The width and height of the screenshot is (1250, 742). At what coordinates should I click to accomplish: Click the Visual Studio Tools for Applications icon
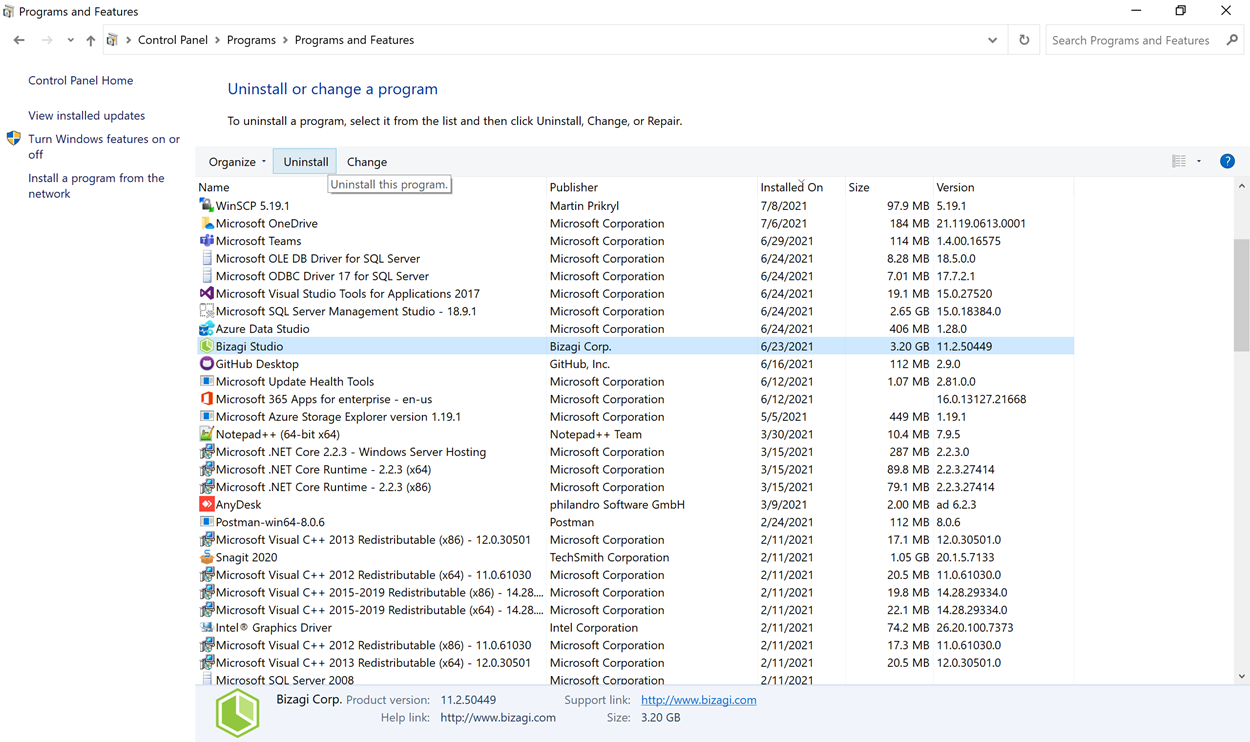206,293
